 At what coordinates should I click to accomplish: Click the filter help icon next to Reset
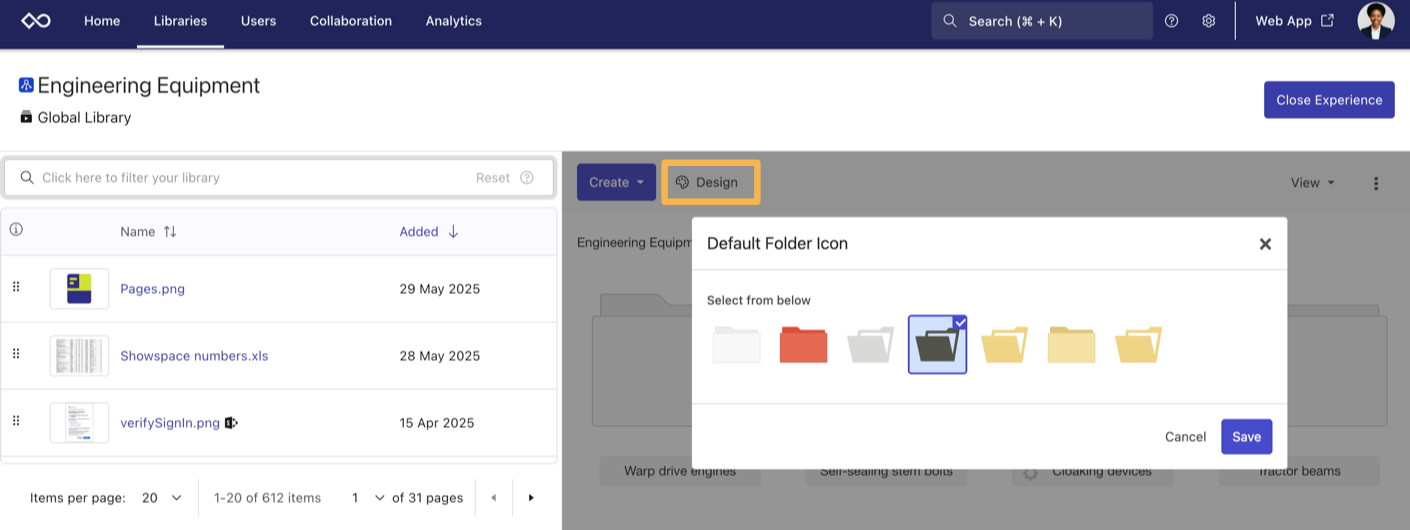tap(527, 178)
